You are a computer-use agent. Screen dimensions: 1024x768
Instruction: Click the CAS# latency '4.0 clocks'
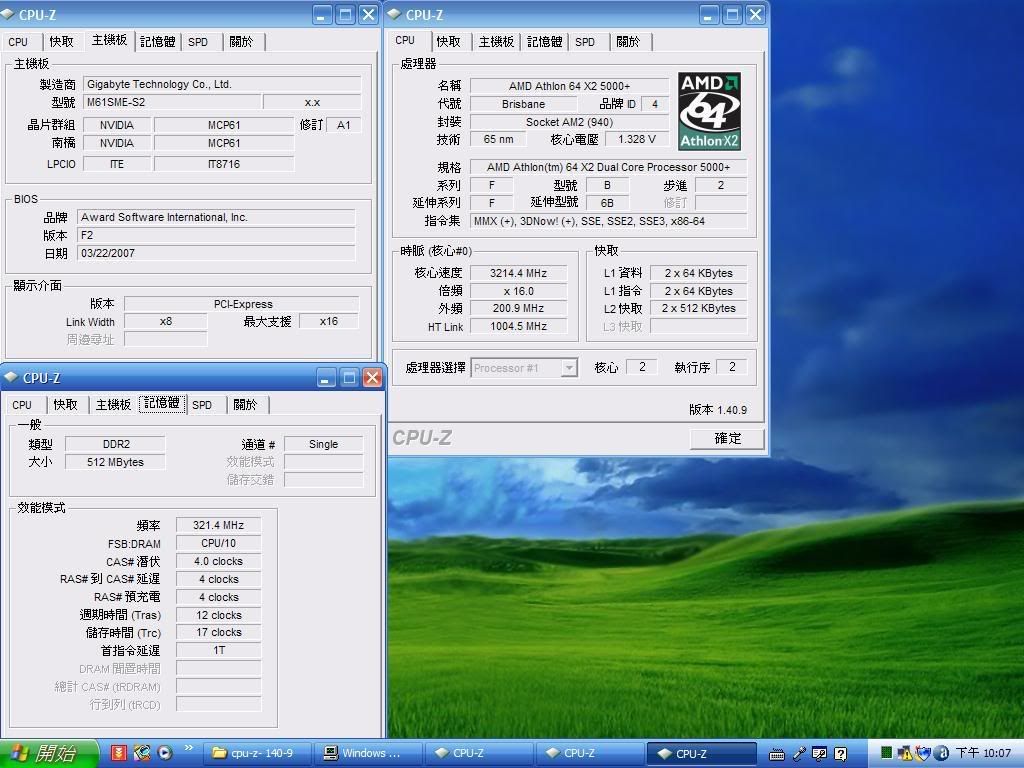click(x=219, y=562)
